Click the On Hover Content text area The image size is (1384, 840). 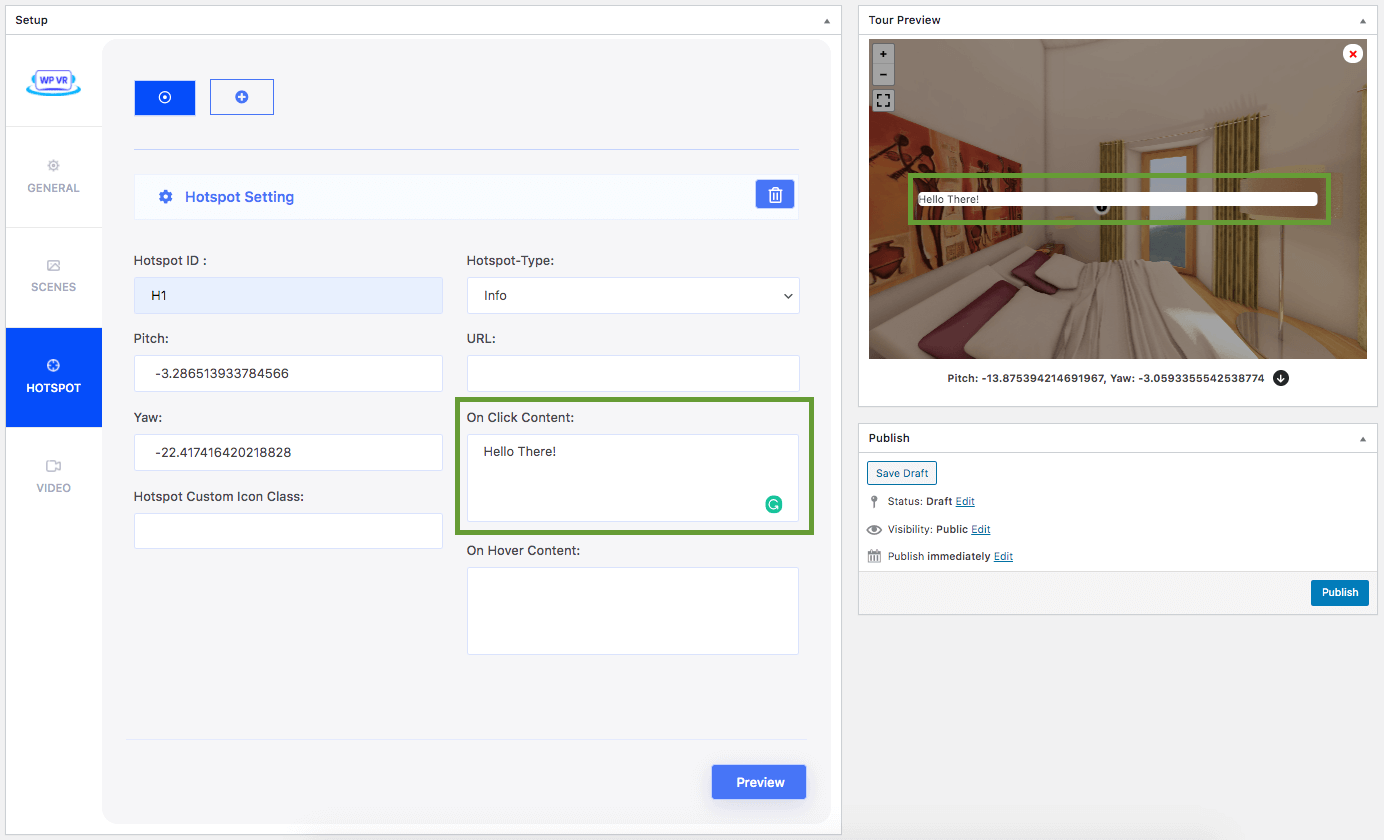632,611
